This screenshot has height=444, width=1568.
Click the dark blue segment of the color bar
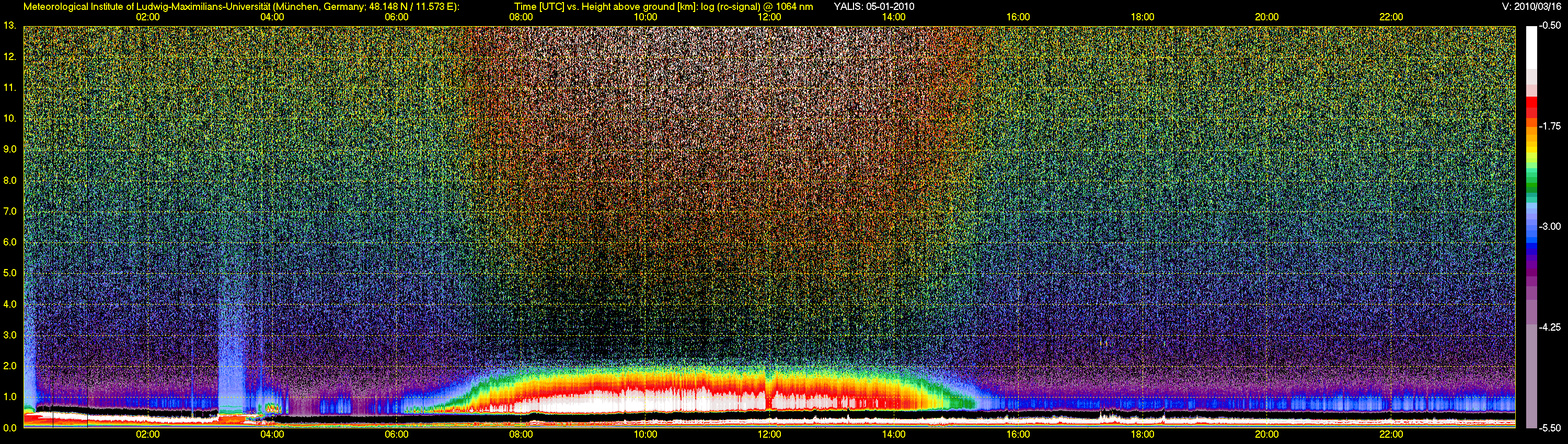coord(1531,248)
